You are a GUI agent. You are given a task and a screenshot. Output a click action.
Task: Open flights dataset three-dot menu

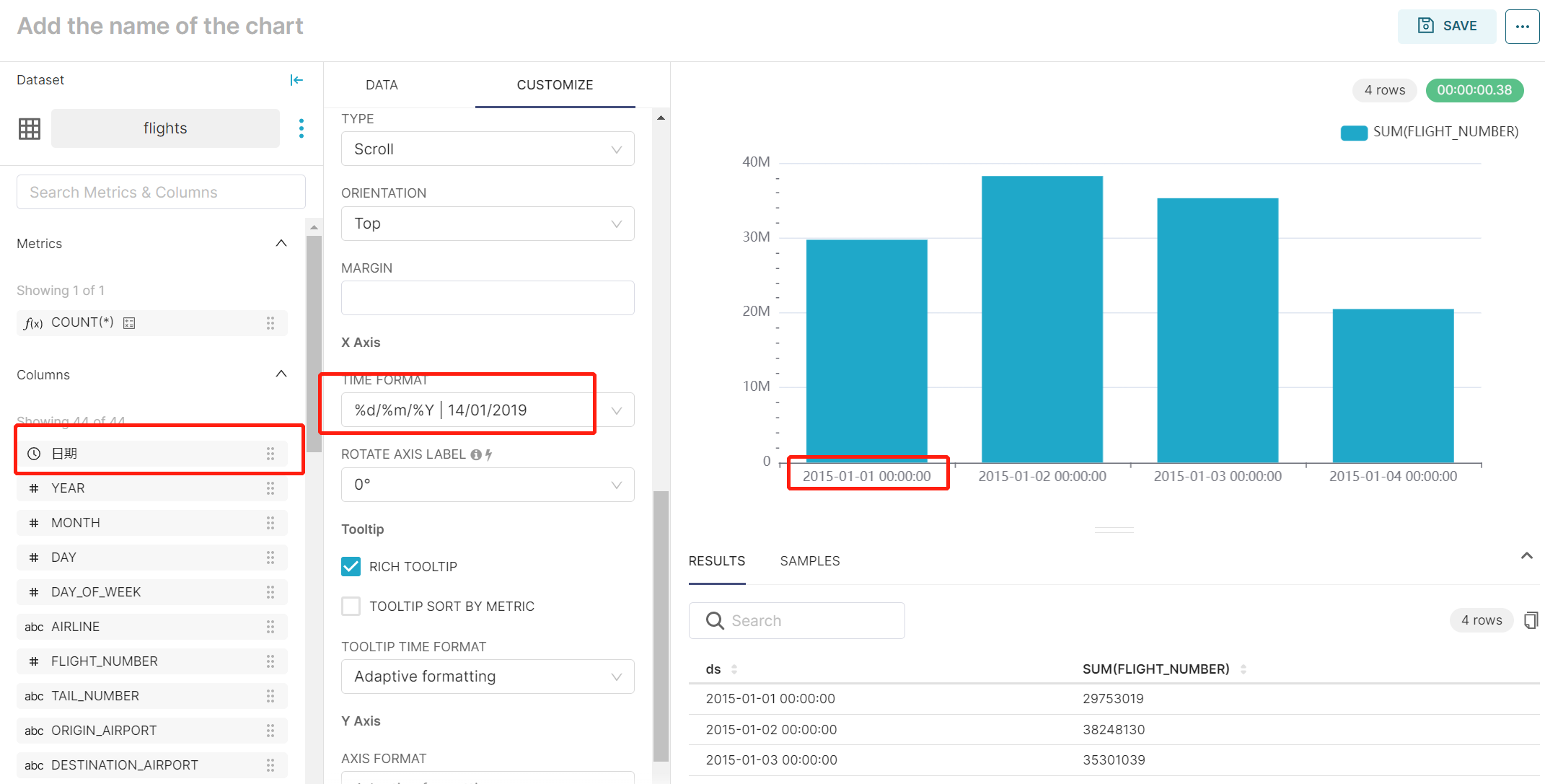coord(301,129)
